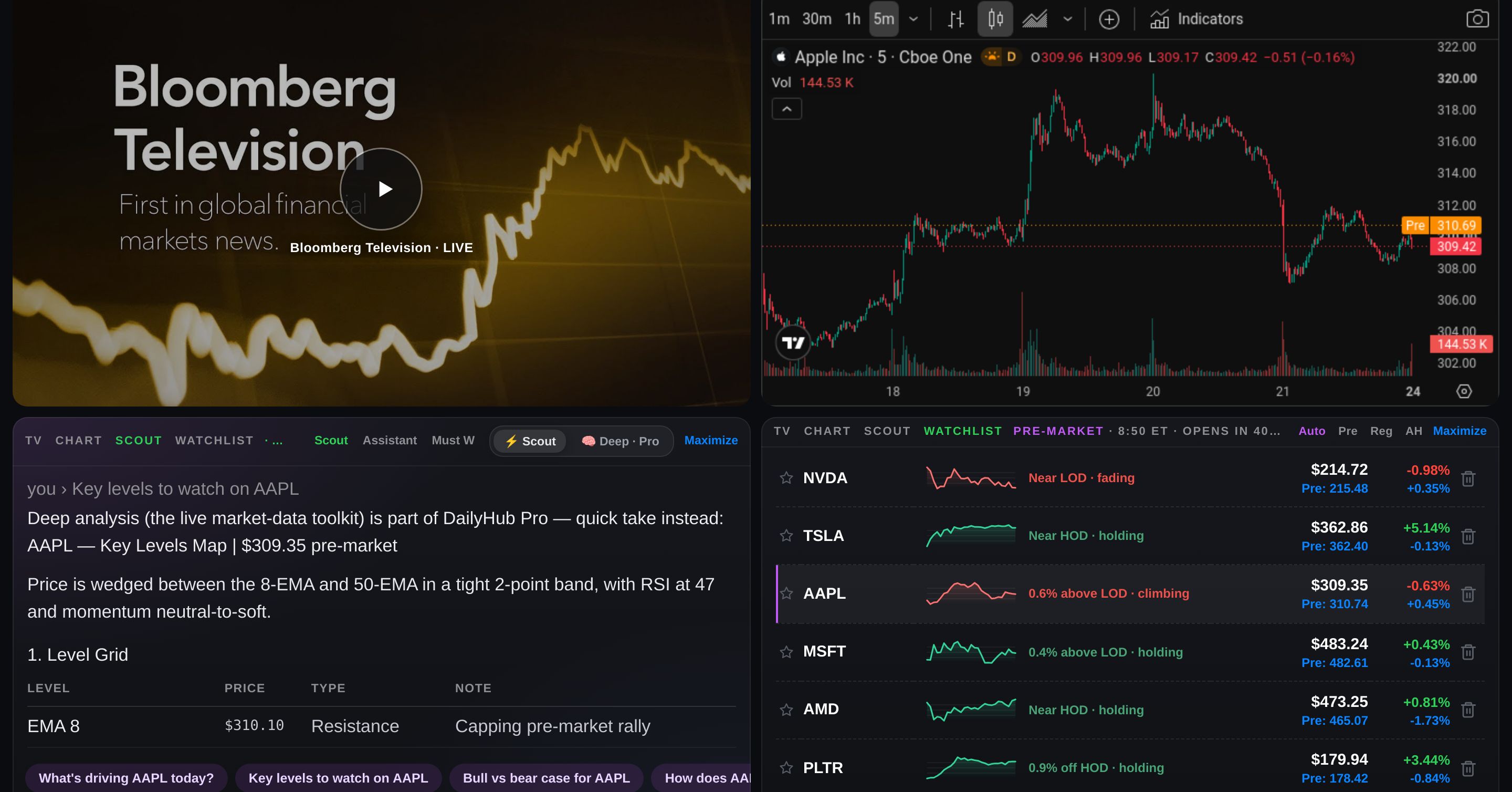Delete MSFT with its trash icon
The height and width of the screenshot is (792, 1512).
click(x=1468, y=652)
